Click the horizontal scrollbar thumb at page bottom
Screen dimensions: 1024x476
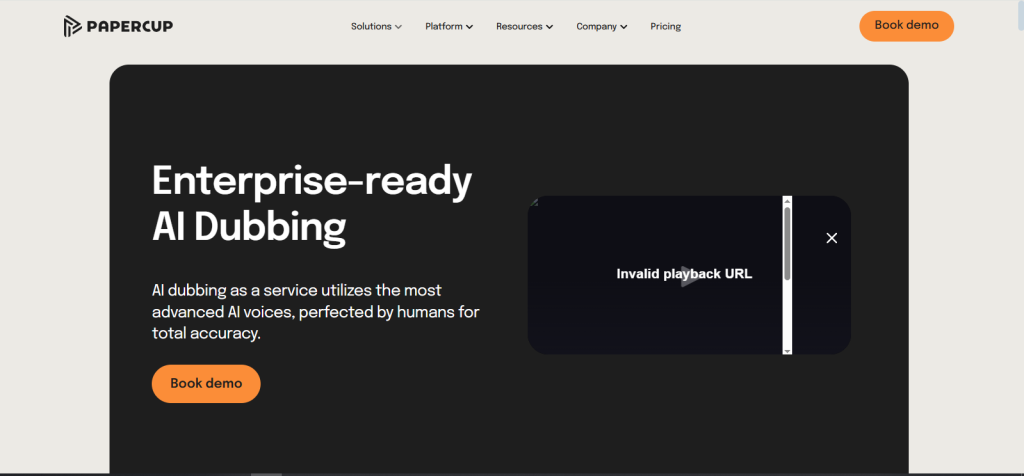pos(266,474)
